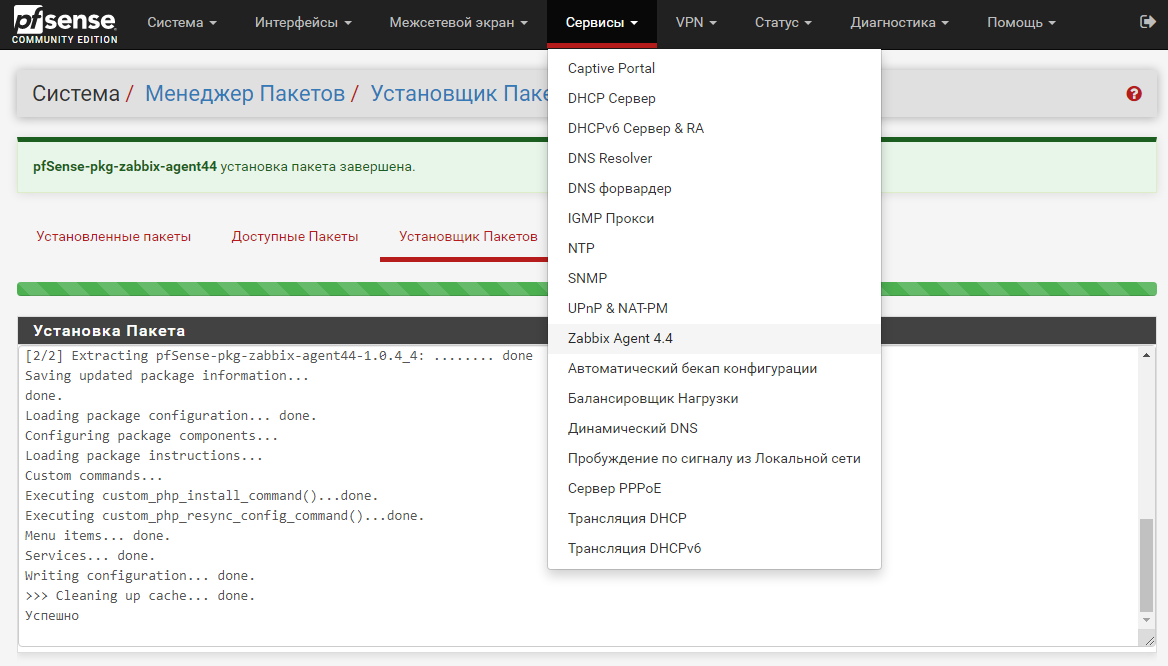Switch to Установленные пакеты tab
This screenshot has width=1168, height=666.
coord(114,236)
